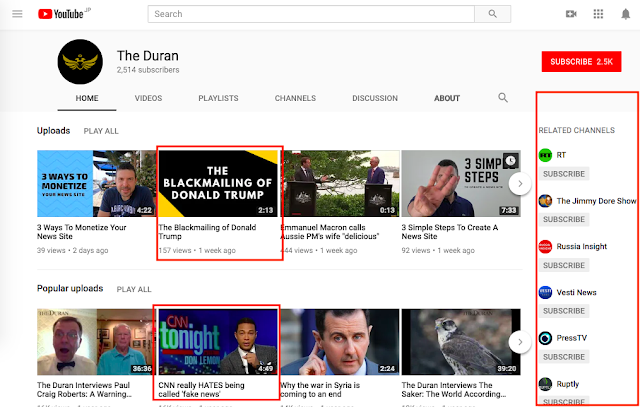Play all Uploads
The image size is (640, 407).
pyautogui.click(x=101, y=131)
